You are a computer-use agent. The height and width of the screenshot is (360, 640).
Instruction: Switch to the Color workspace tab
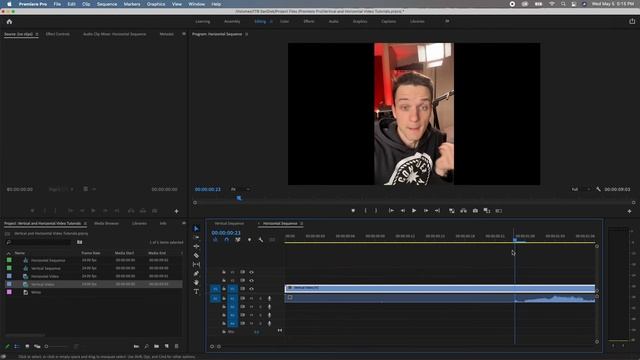[284, 21]
